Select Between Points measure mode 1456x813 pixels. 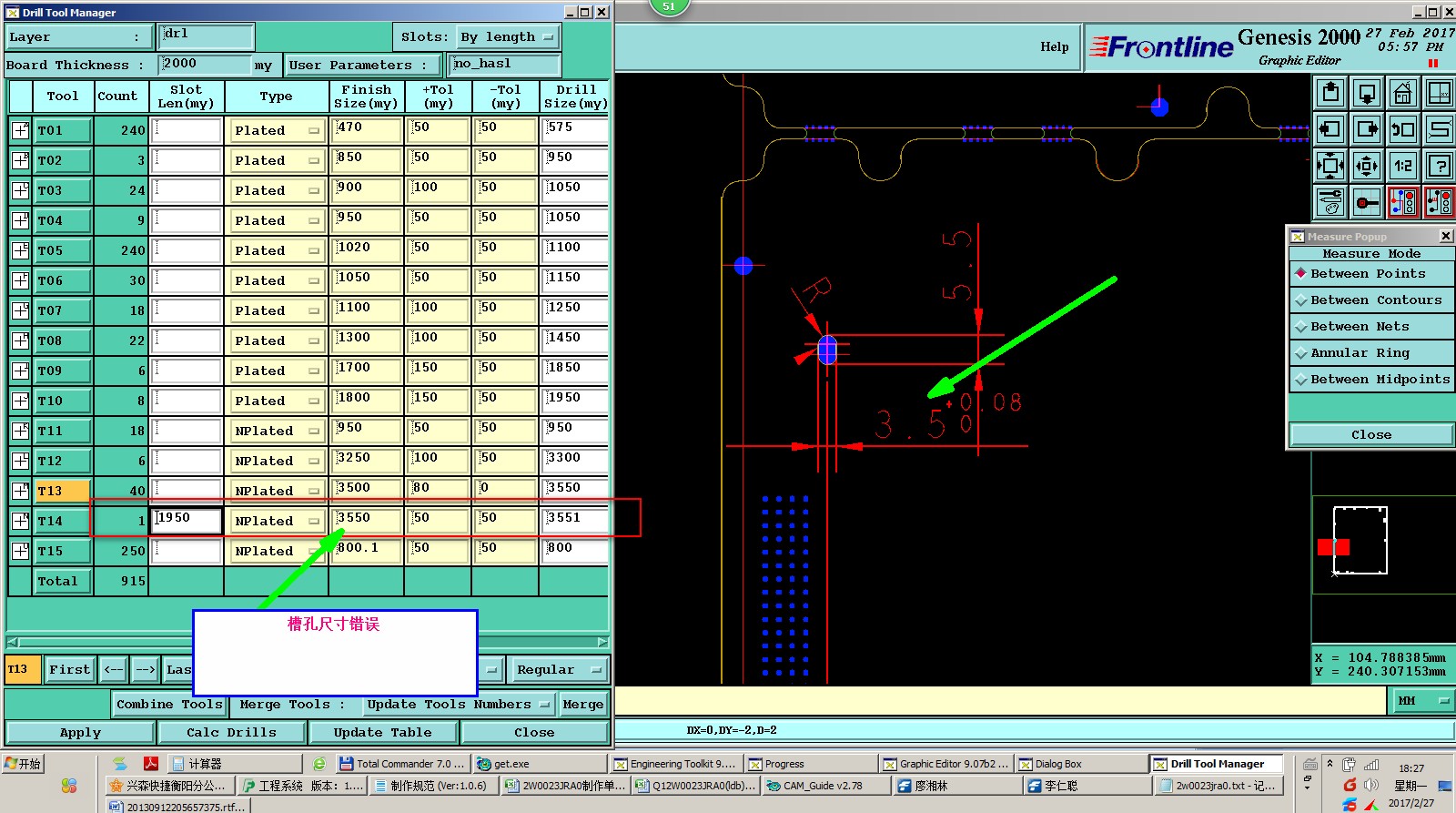(x=1371, y=274)
